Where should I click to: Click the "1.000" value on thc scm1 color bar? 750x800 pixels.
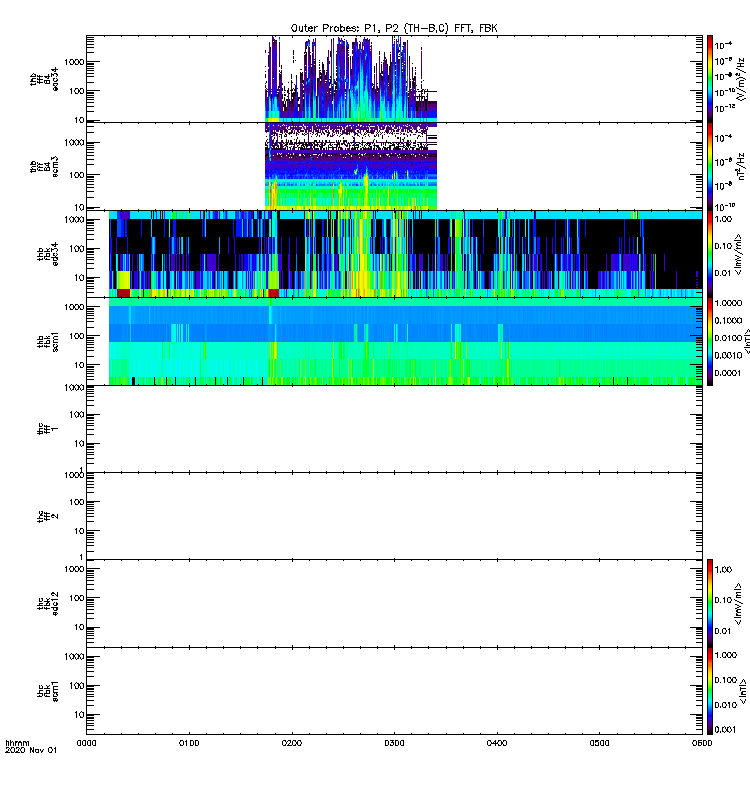tap(726, 655)
